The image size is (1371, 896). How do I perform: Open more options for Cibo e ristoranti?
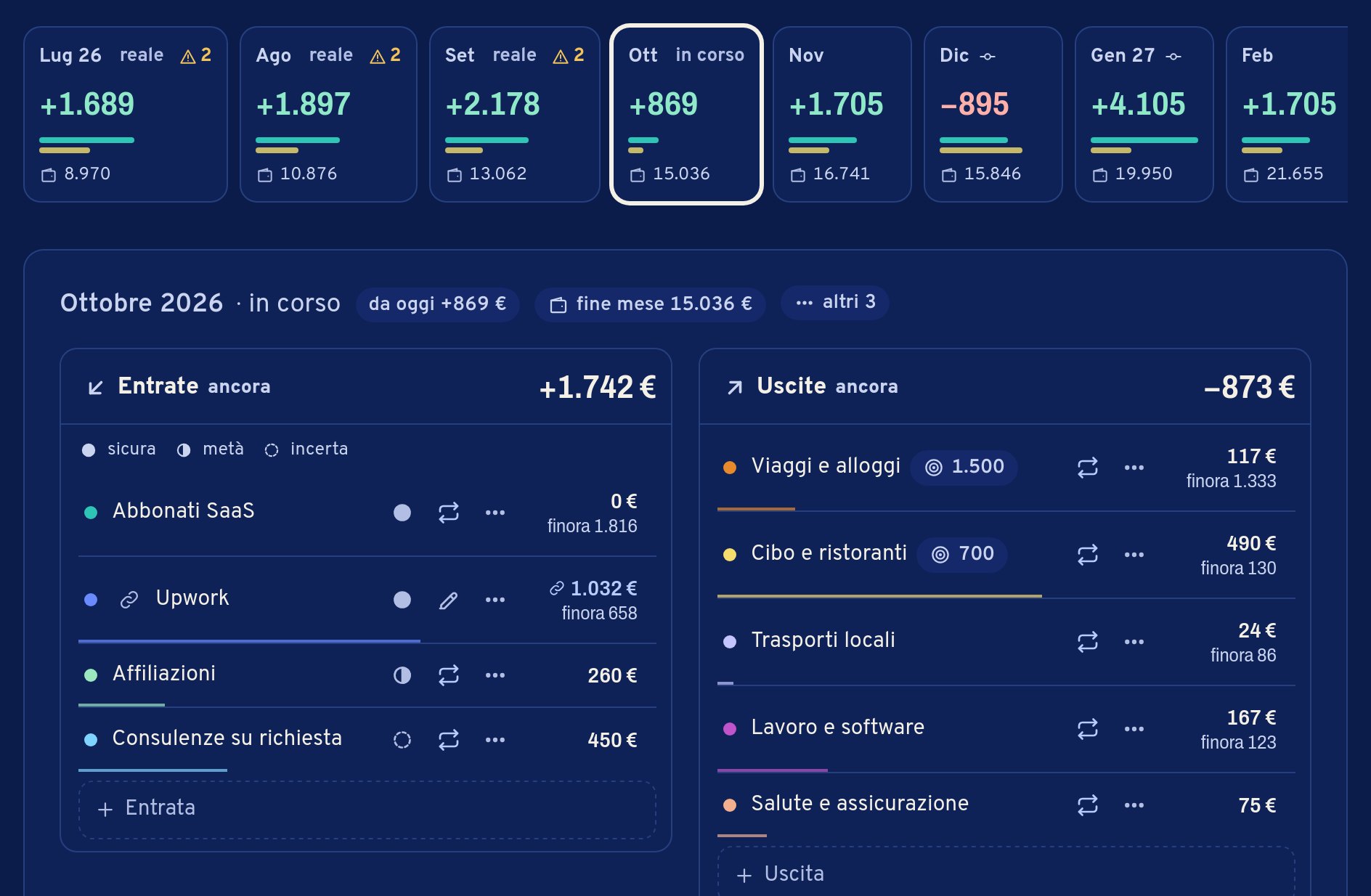(1134, 555)
